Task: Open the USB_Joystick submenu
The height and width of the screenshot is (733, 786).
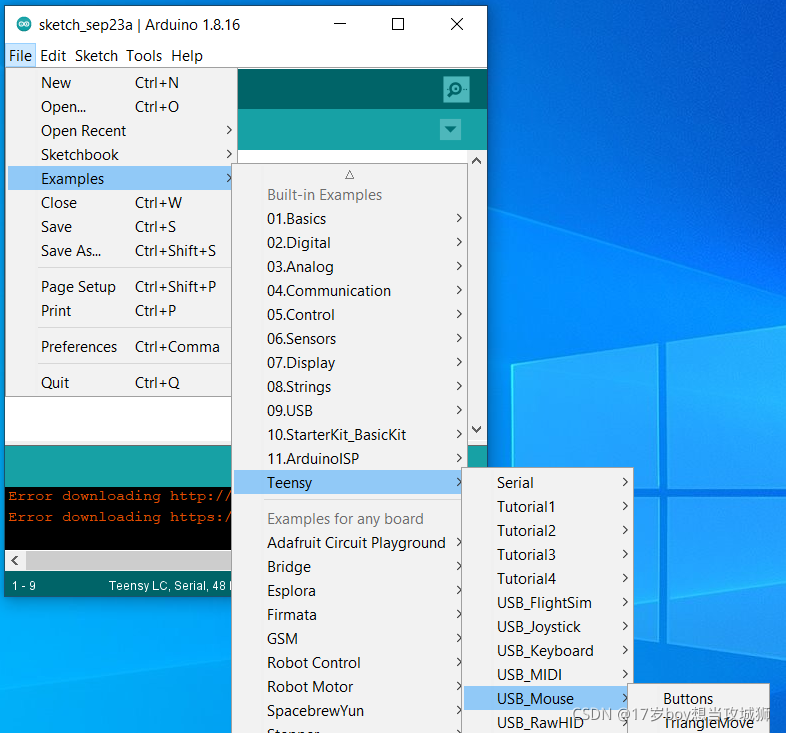Action: pyautogui.click(x=547, y=627)
